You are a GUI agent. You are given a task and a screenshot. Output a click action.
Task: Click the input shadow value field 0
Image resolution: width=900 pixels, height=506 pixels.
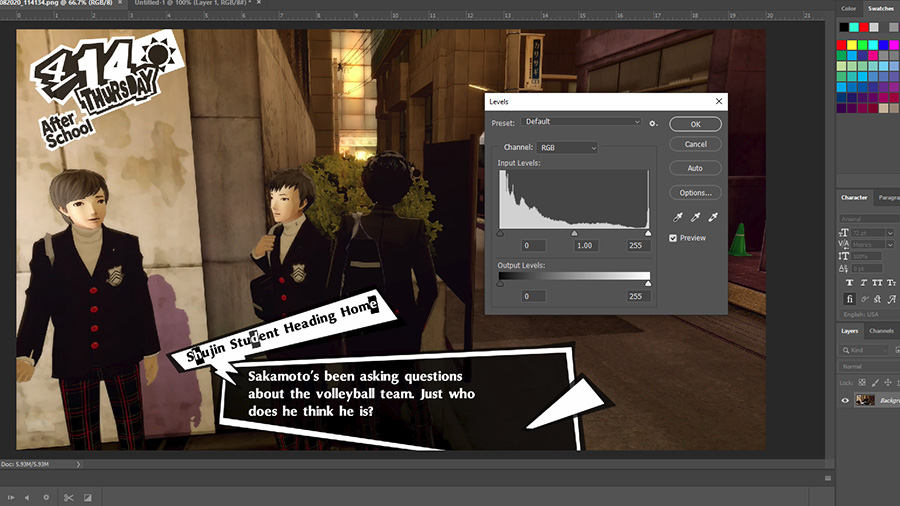(x=533, y=246)
